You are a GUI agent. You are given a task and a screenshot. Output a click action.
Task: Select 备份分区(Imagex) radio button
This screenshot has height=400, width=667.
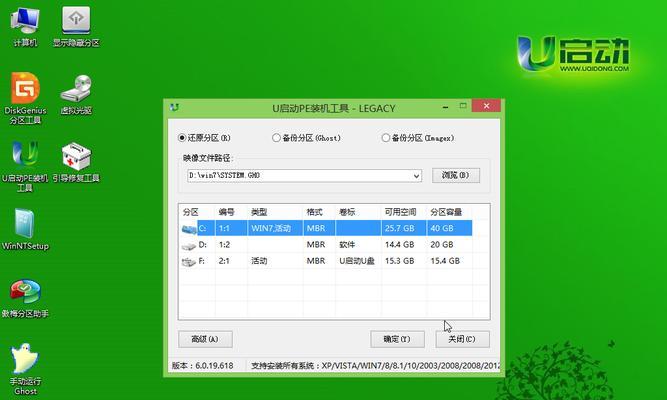pos(385,138)
